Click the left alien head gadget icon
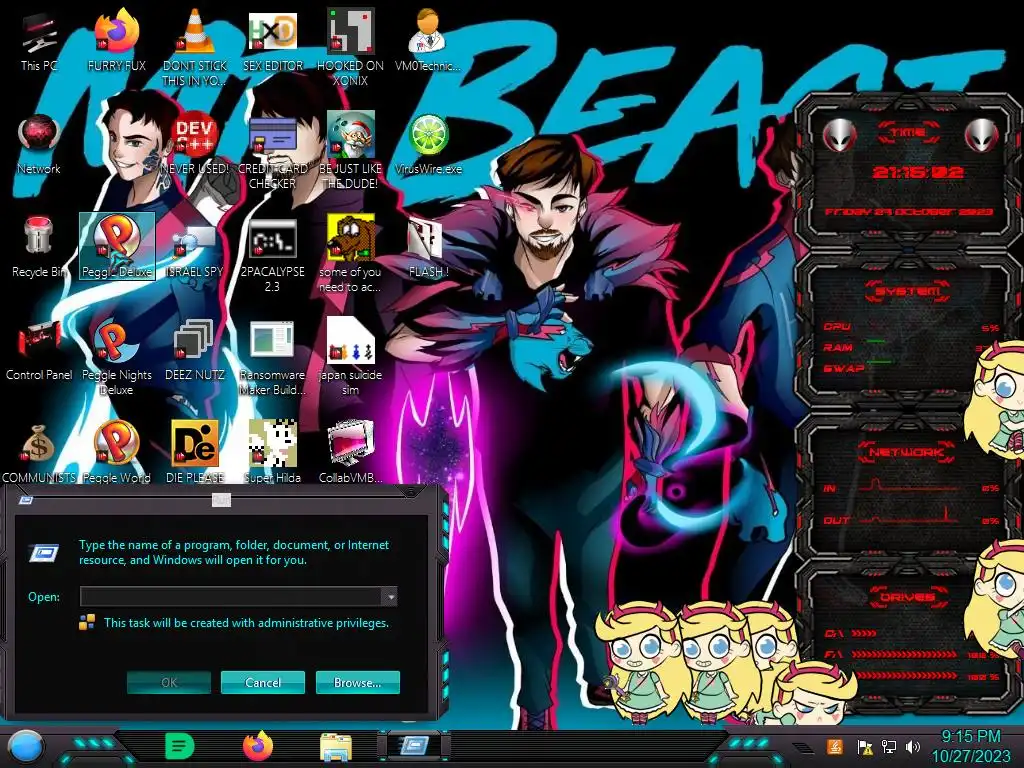1024x768 pixels. (839, 135)
